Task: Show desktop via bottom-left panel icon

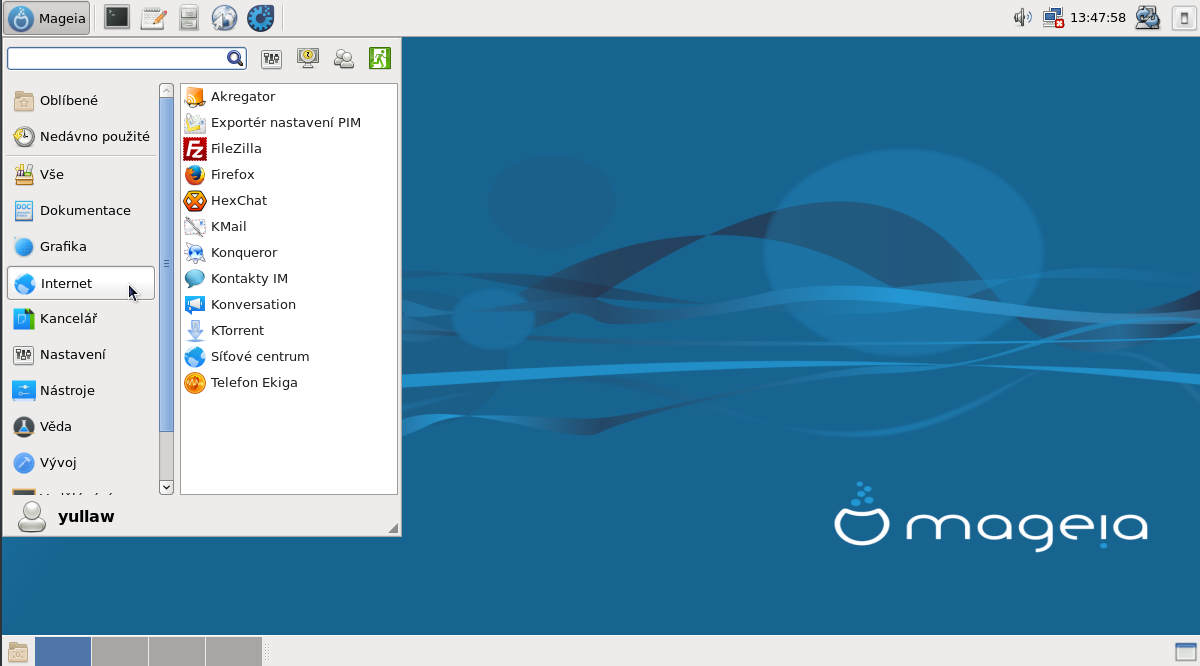Action: click(x=17, y=651)
